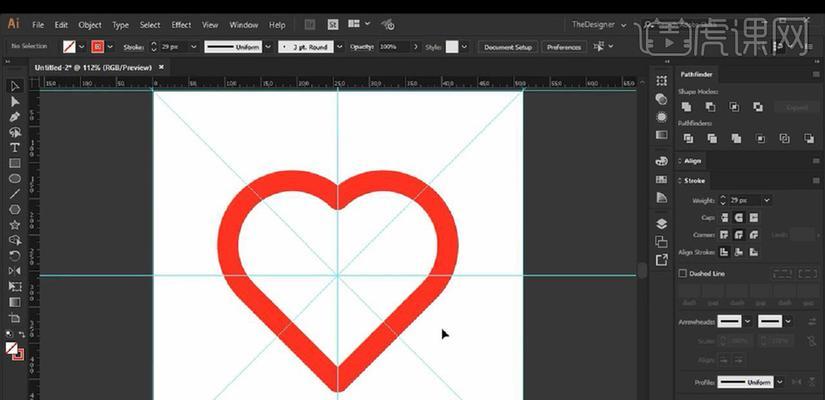The width and height of the screenshot is (825, 400).
Task: Click the Unite shape mode icon
Action: click(687, 107)
